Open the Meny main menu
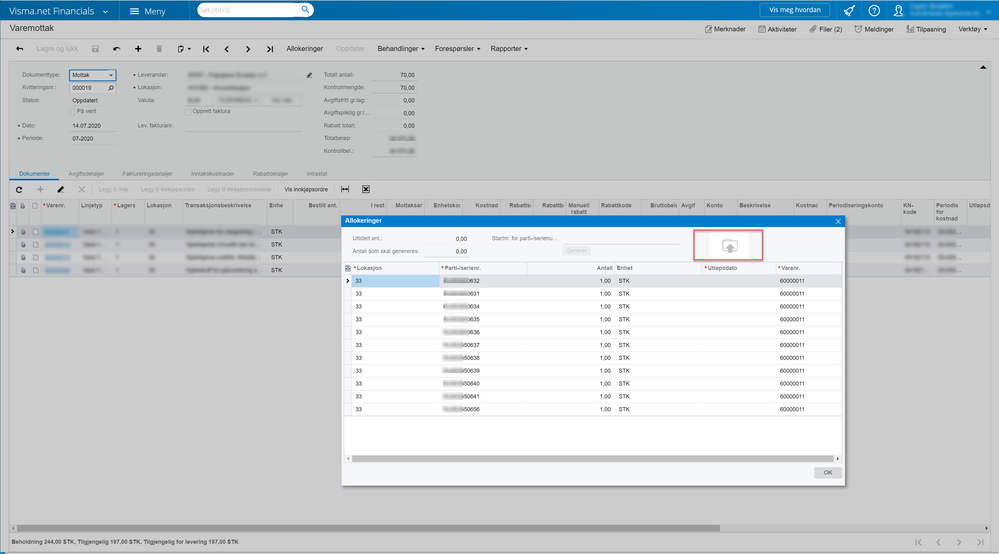The image size is (999, 554). [147, 10]
